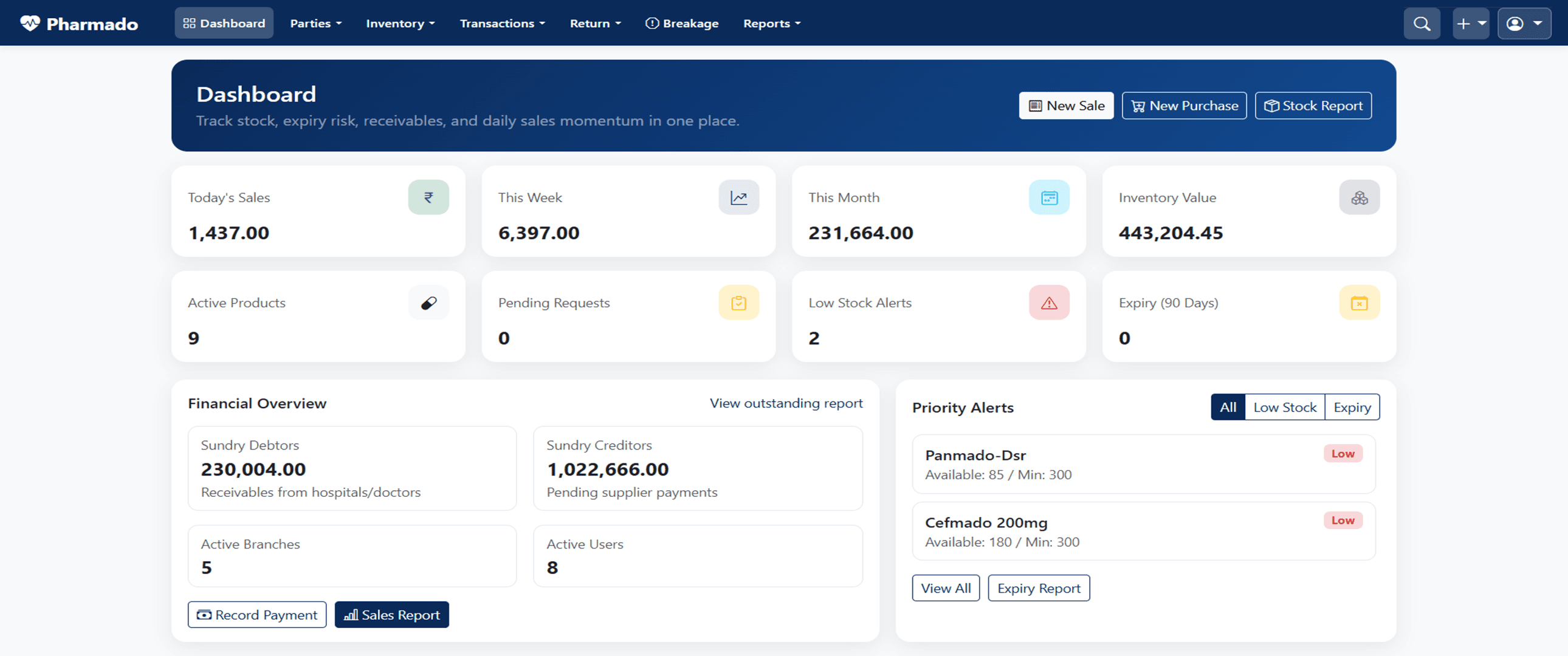
Task: Filter Priority Alerts by Expiry
Action: tap(1352, 407)
